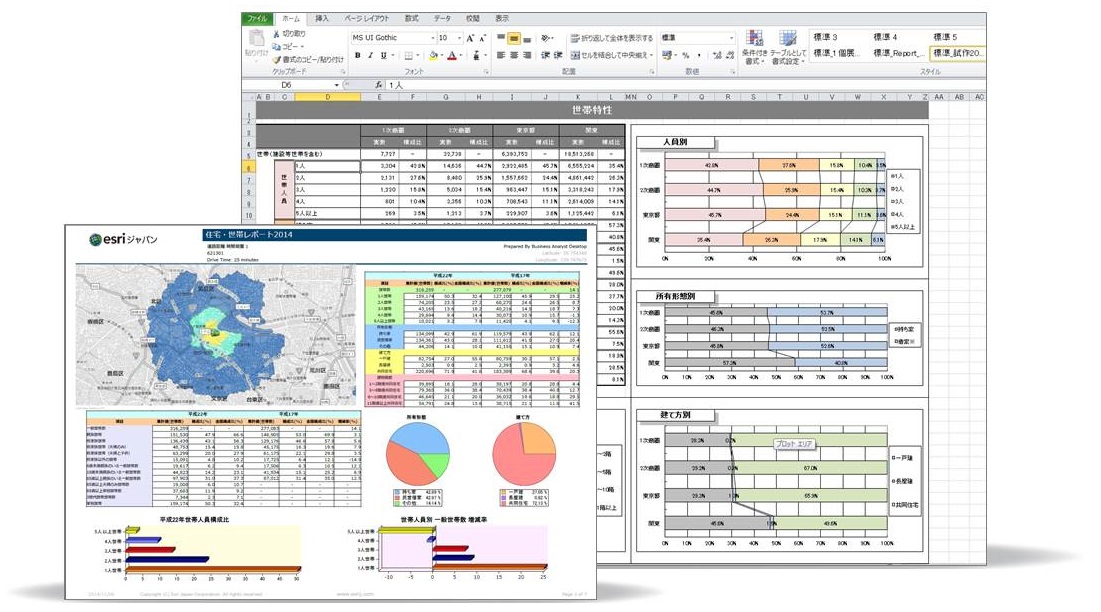1101x612 pixels.
Task: Expand the Name Box dropdown arrow
Action: (336, 85)
